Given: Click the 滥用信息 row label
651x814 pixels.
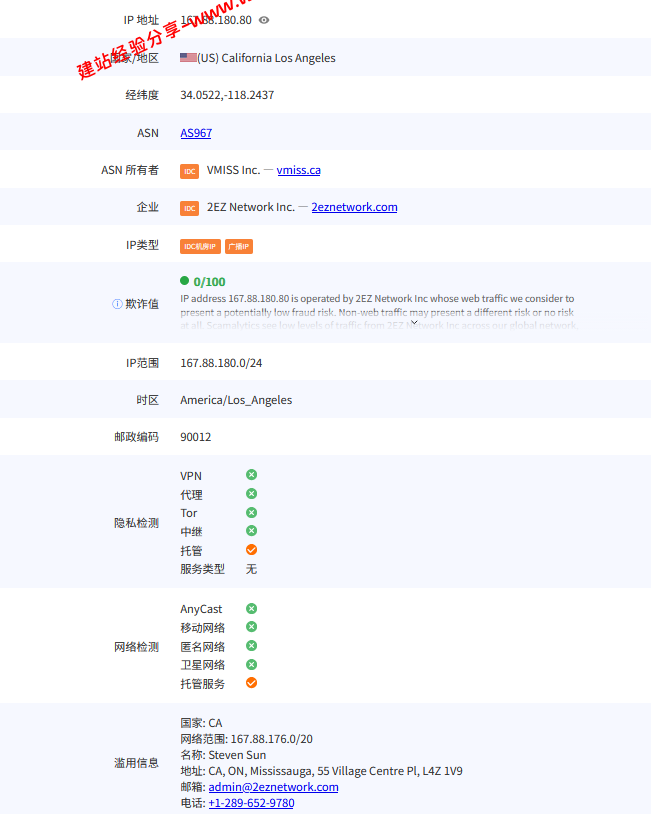Looking at the screenshot, I should coord(137,763).
